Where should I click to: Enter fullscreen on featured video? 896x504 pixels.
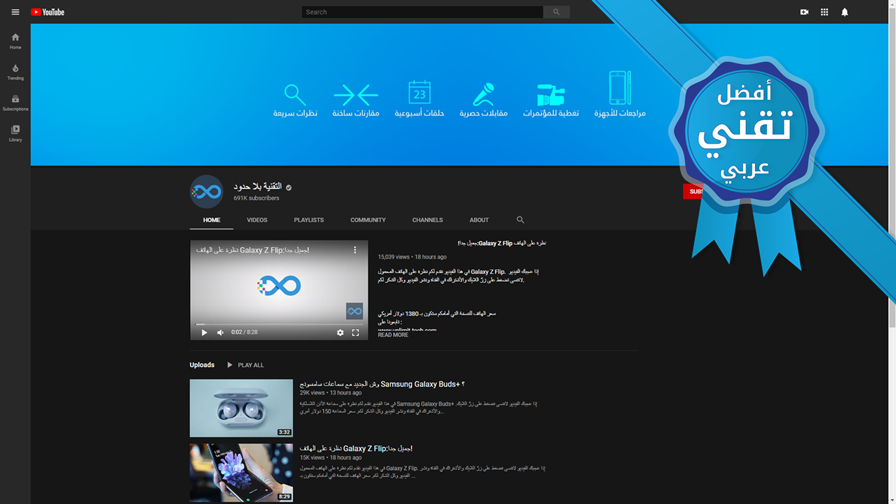pos(355,333)
